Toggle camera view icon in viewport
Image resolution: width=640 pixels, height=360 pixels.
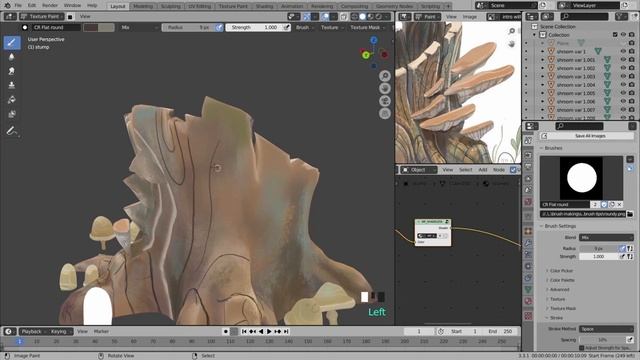tap(384, 101)
